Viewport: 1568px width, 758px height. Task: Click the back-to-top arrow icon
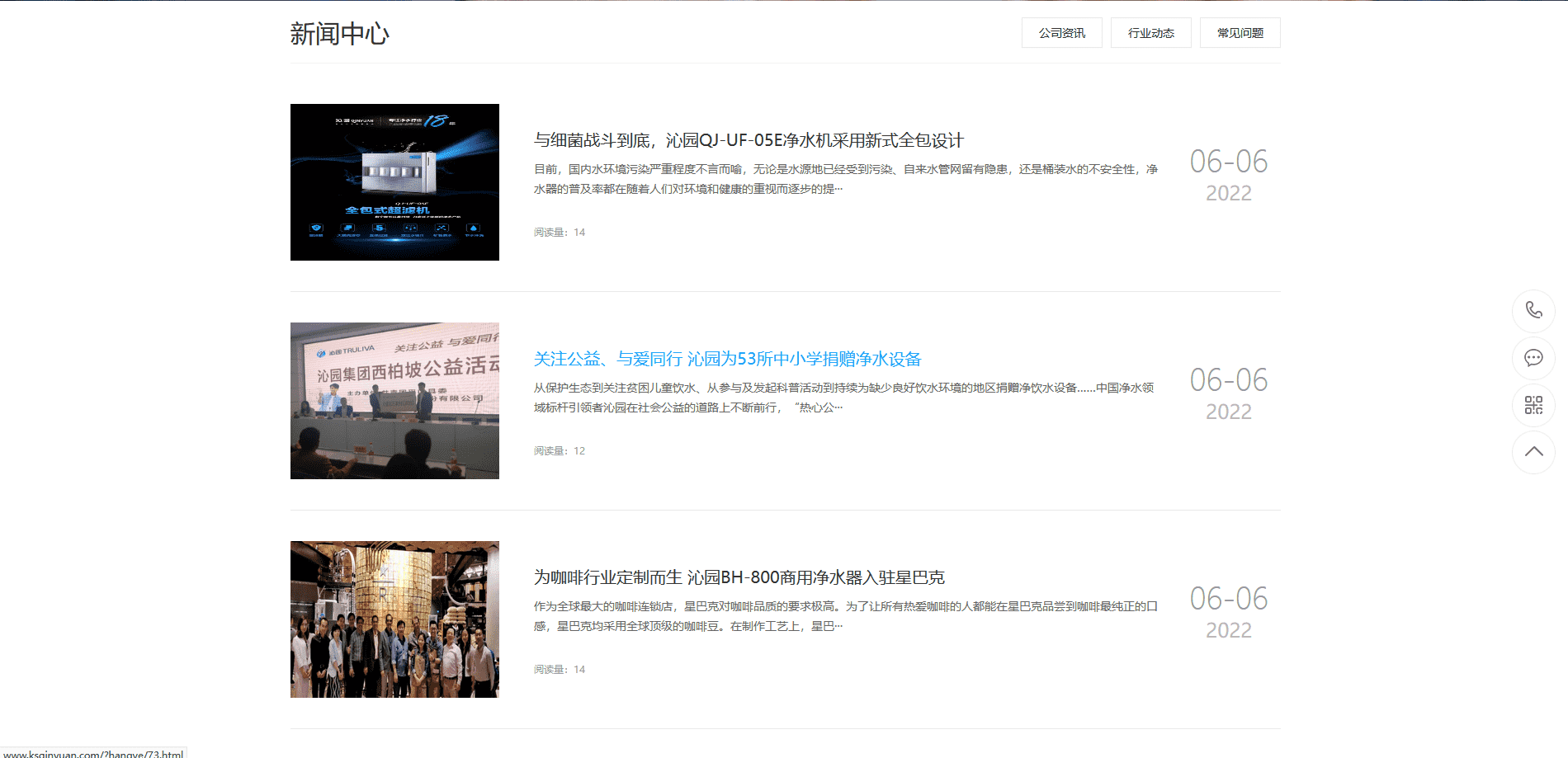[x=1533, y=452]
